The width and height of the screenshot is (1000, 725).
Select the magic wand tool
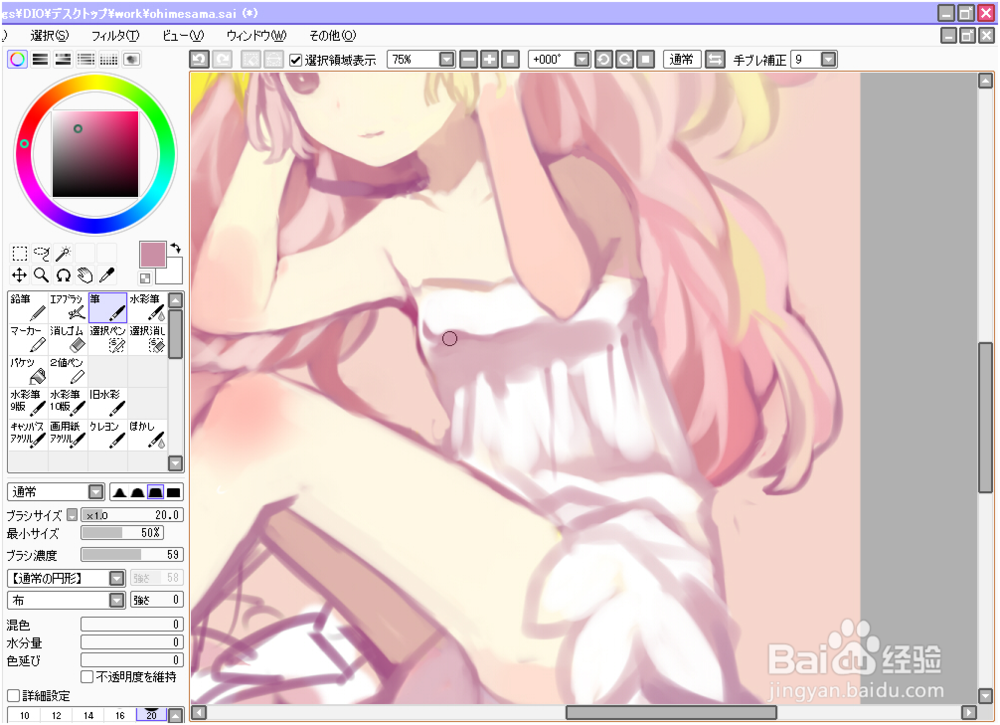click(x=63, y=254)
